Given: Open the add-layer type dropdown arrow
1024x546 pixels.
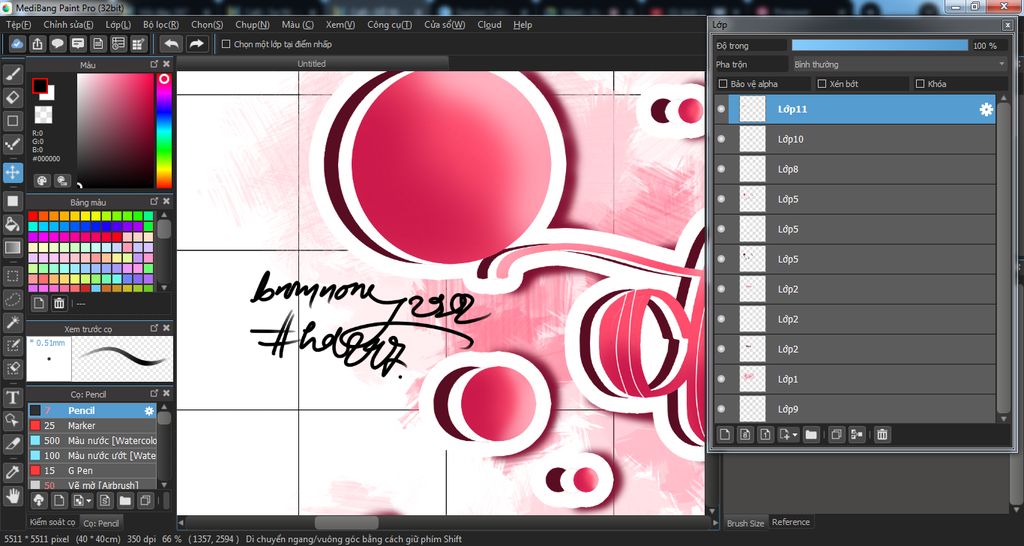Looking at the screenshot, I should [x=795, y=435].
